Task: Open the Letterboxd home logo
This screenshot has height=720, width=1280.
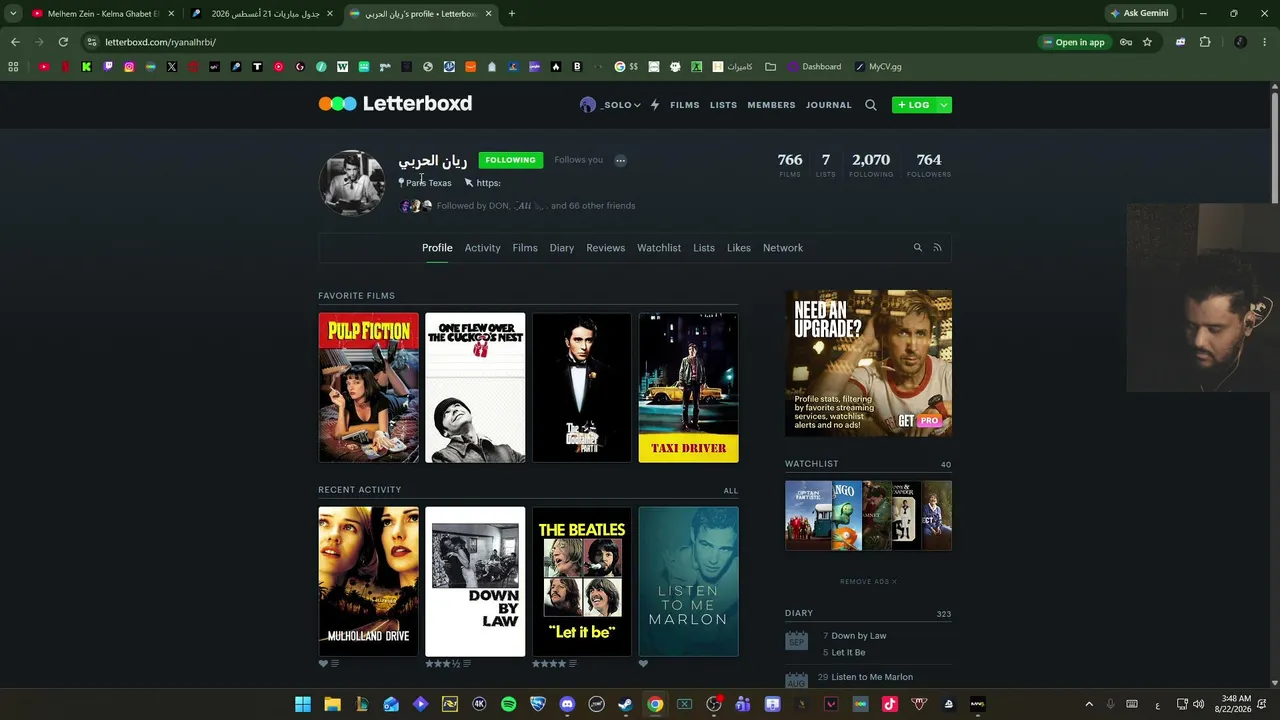Action: tap(395, 104)
